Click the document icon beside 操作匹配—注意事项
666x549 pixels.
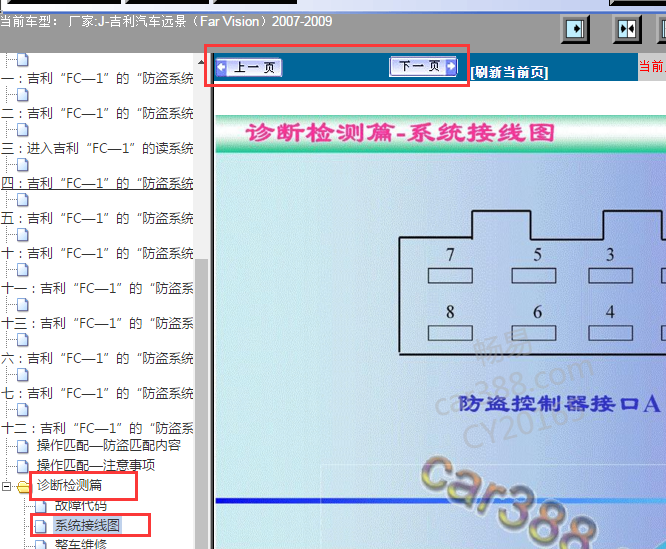pos(23,466)
